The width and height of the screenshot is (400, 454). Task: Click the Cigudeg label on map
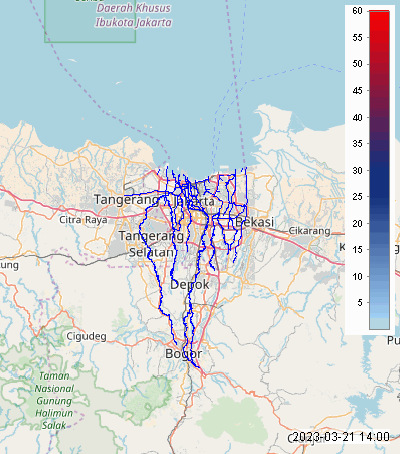(86, 336)
